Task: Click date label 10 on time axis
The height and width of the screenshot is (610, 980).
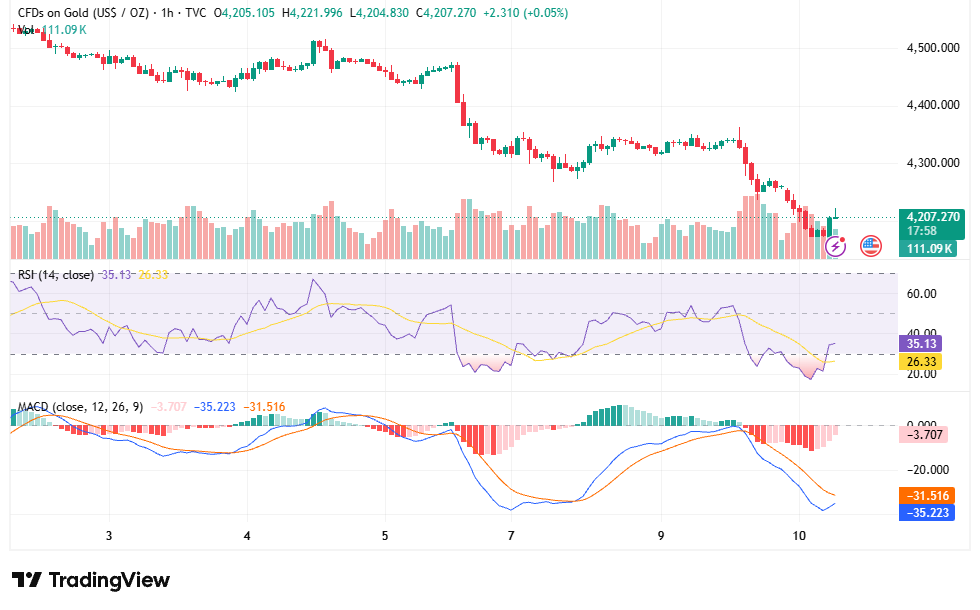Action: [799, 536]
